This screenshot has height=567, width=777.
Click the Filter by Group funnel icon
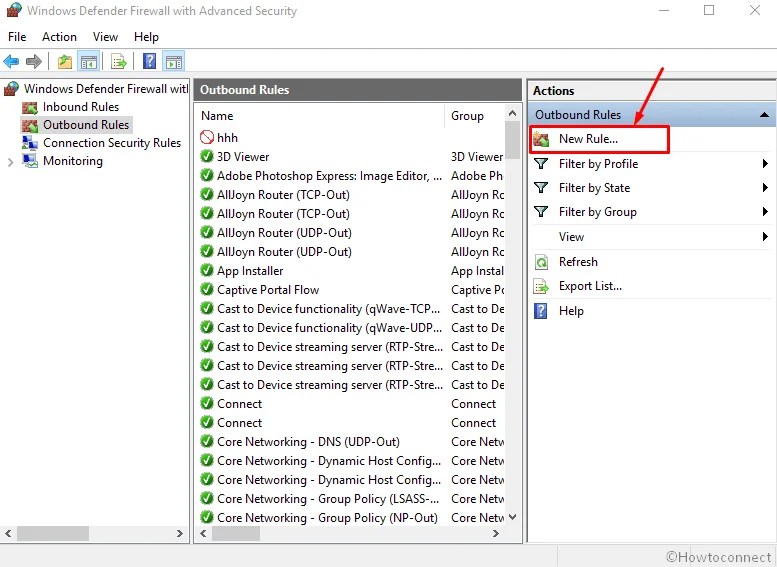tap(541, 212)
